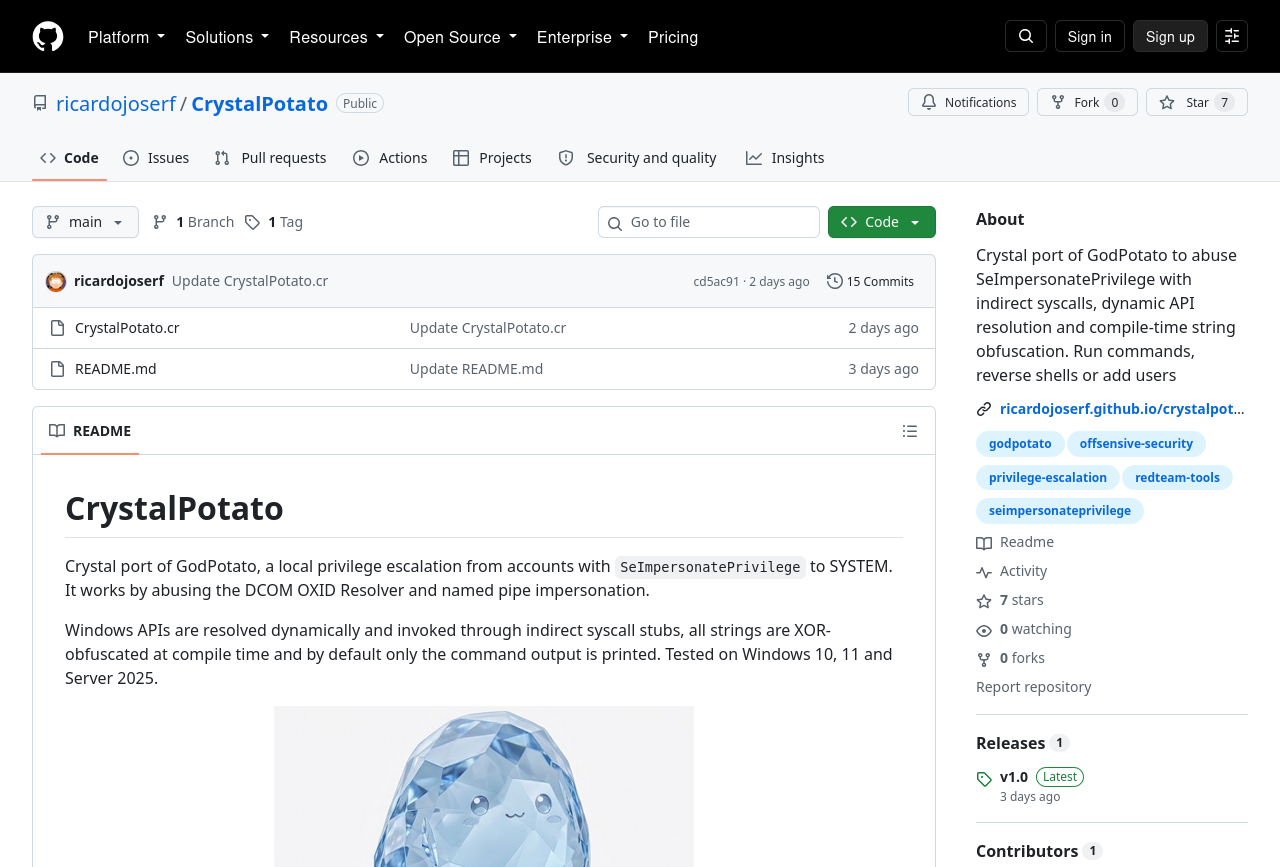Switch to the Projects tab

point(492,158)
